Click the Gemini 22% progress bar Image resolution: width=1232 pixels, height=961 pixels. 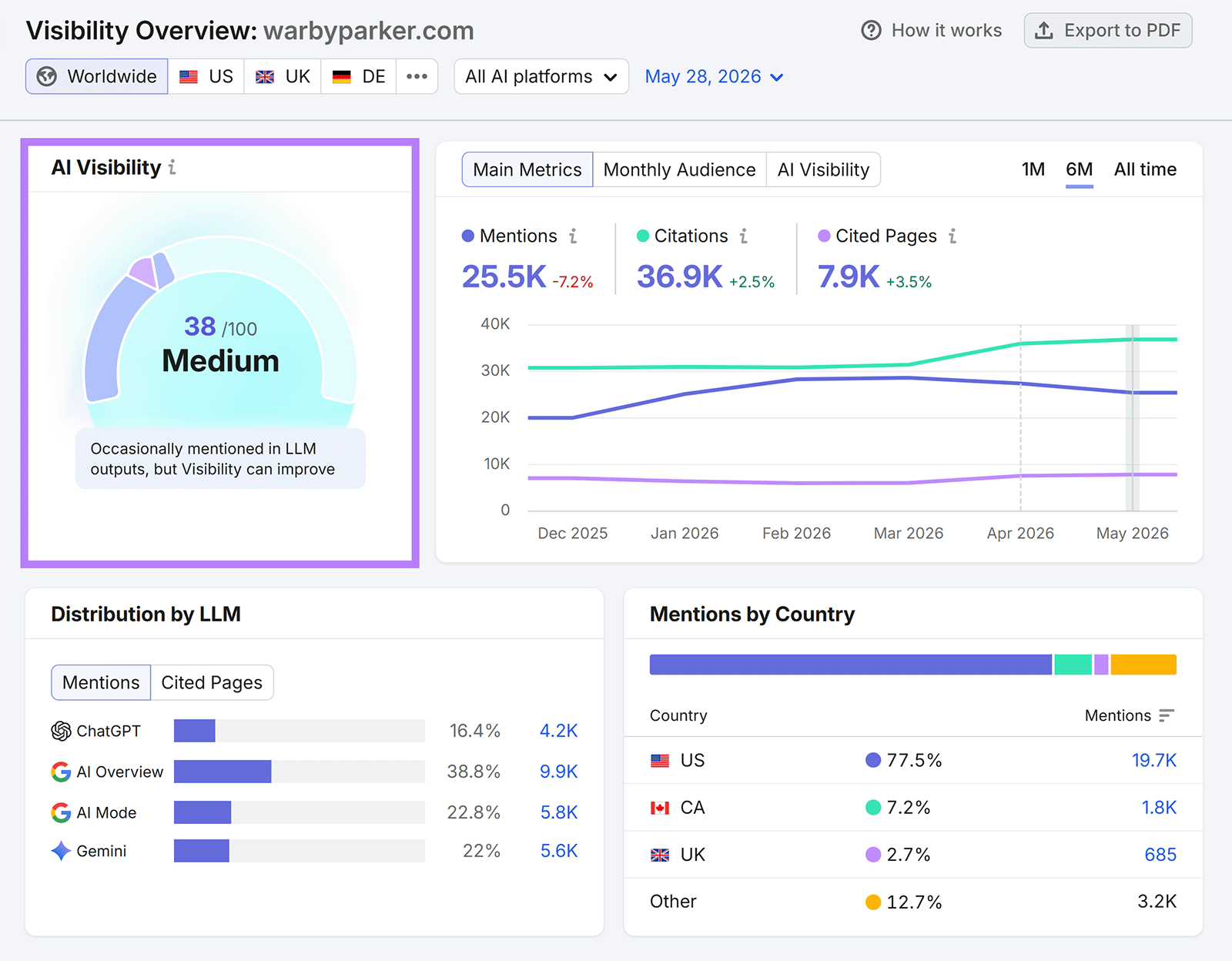click(300, 851)
